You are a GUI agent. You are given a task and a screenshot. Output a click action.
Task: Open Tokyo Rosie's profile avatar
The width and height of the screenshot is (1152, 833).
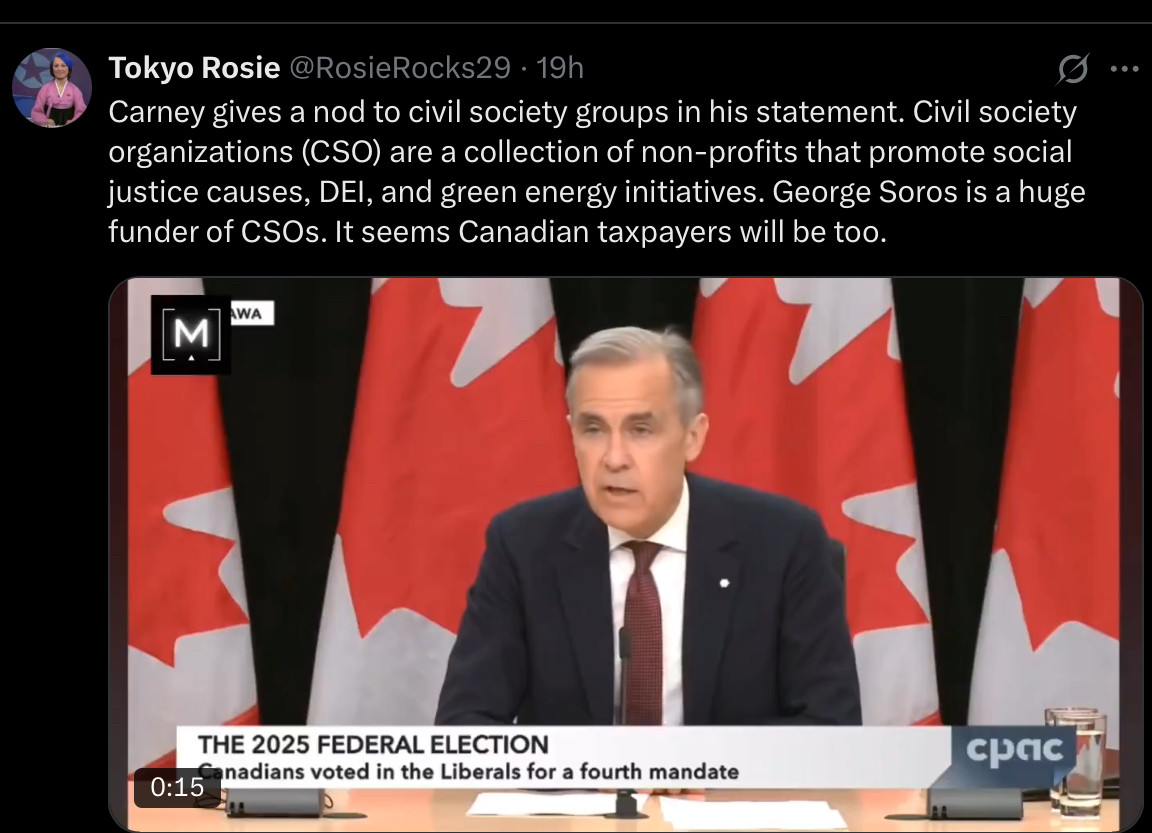(52, 87)
